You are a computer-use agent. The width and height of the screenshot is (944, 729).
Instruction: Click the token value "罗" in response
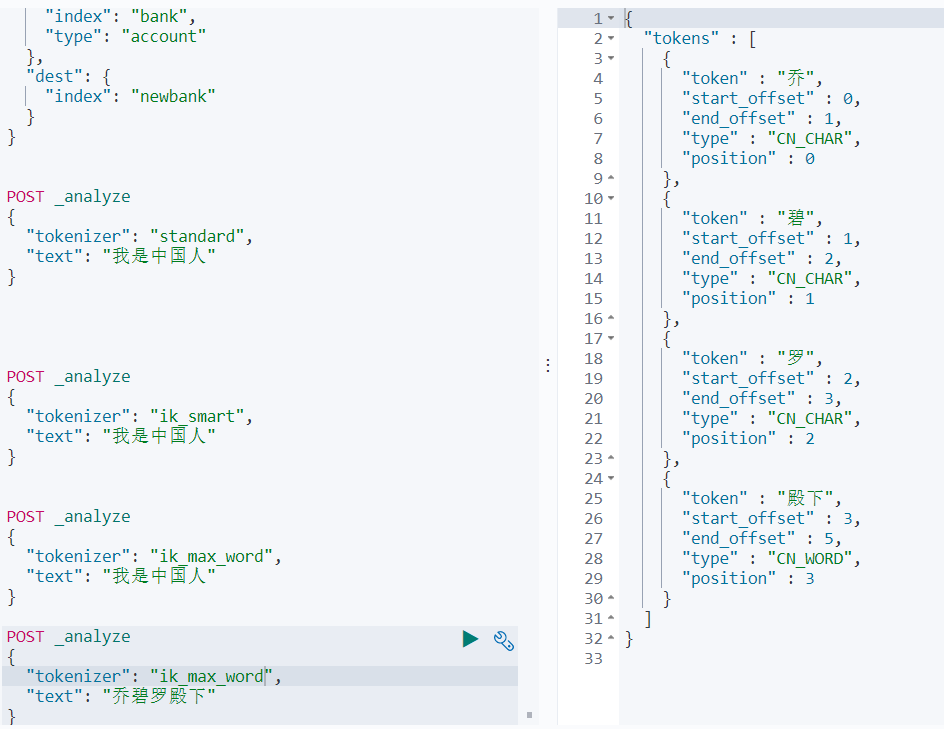796,358
